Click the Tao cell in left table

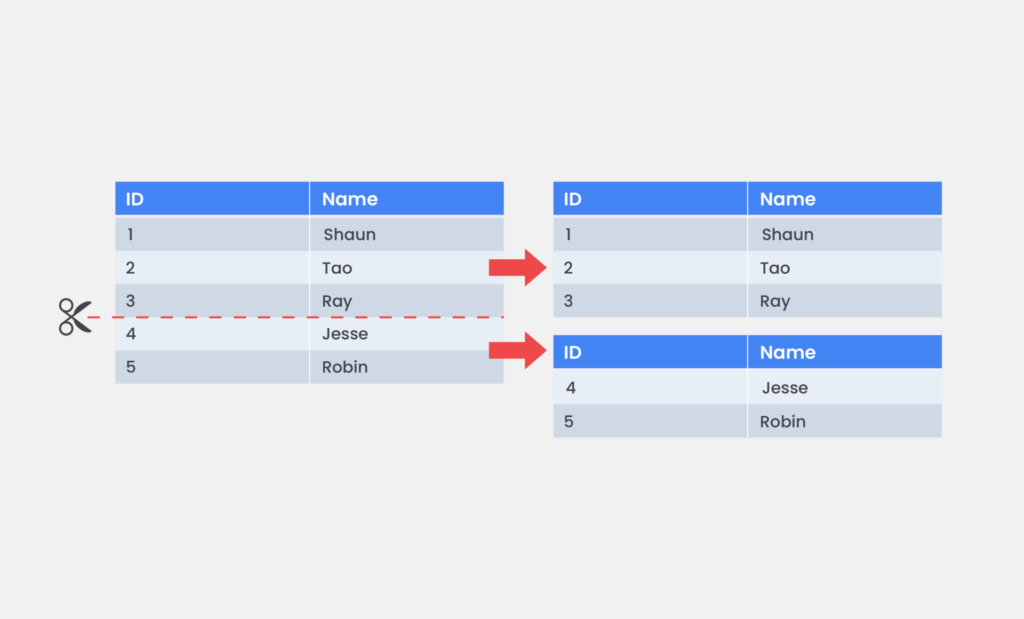pyautogui.click(x=407, y=268)
